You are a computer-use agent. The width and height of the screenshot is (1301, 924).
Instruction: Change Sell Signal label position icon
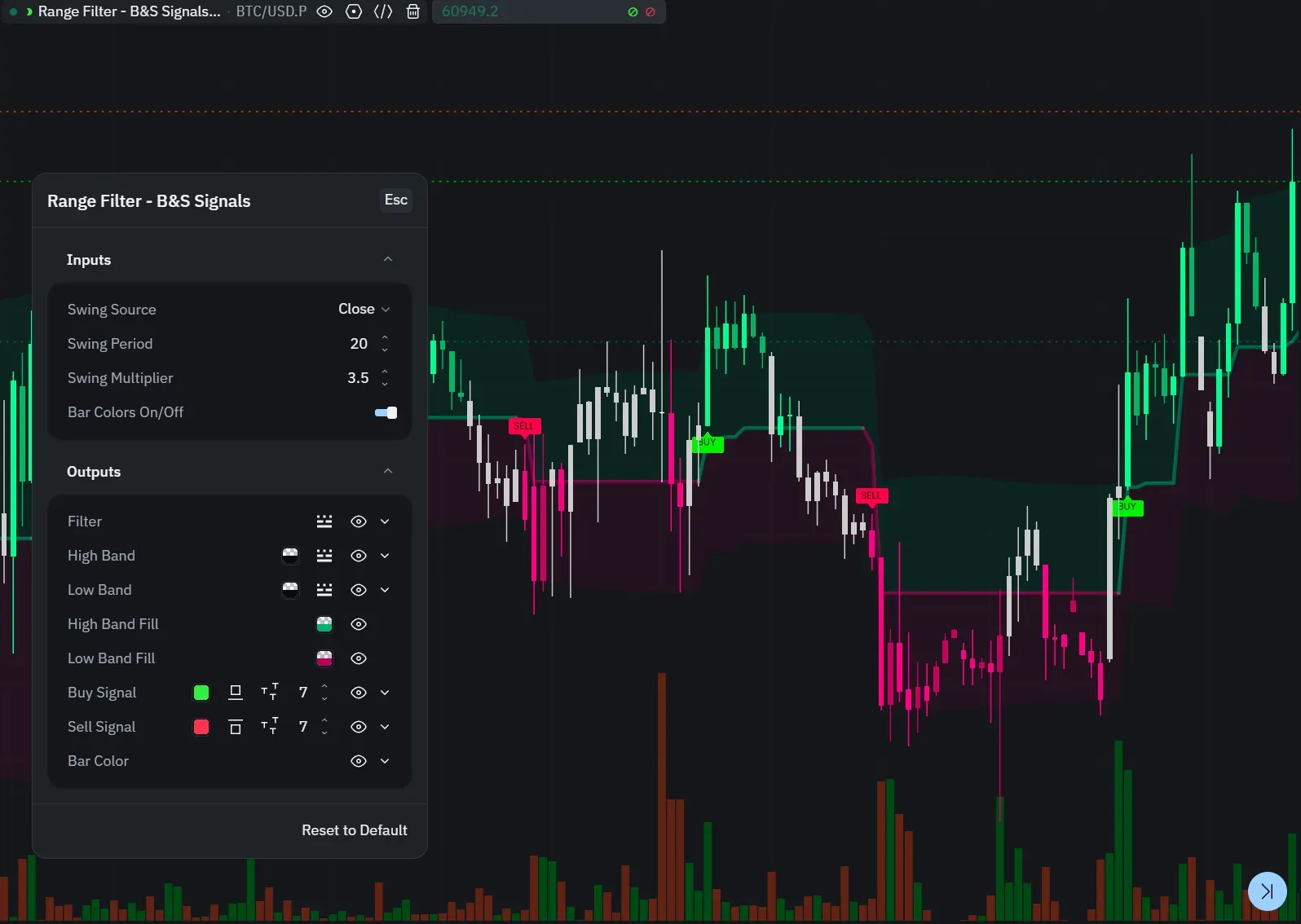[x=236, y=727]
